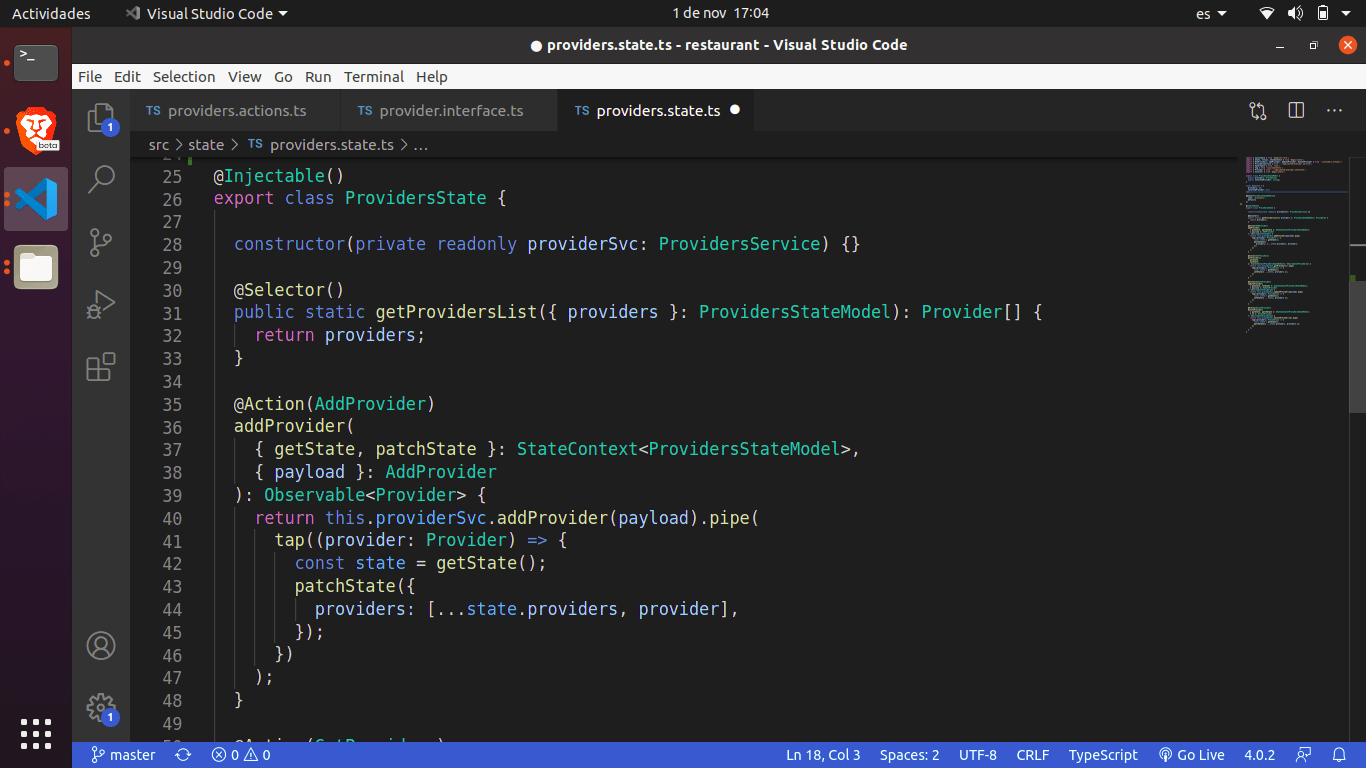The height and width of the screenshot is (768, 1366).
Task: Open the Explorer view in activity bar
Action: point(101,118)
